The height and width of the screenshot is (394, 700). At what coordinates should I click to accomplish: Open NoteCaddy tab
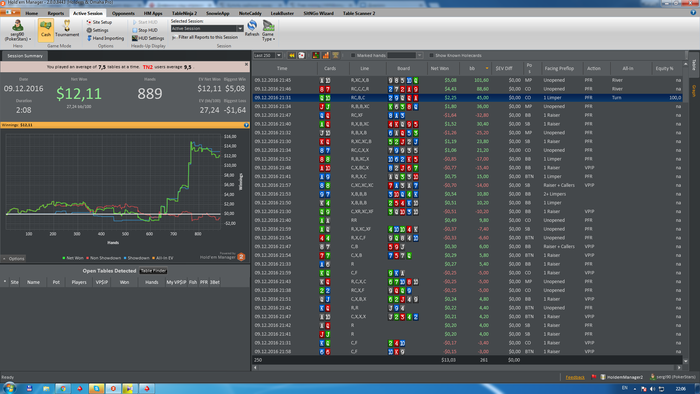click(x=250, y=13)
